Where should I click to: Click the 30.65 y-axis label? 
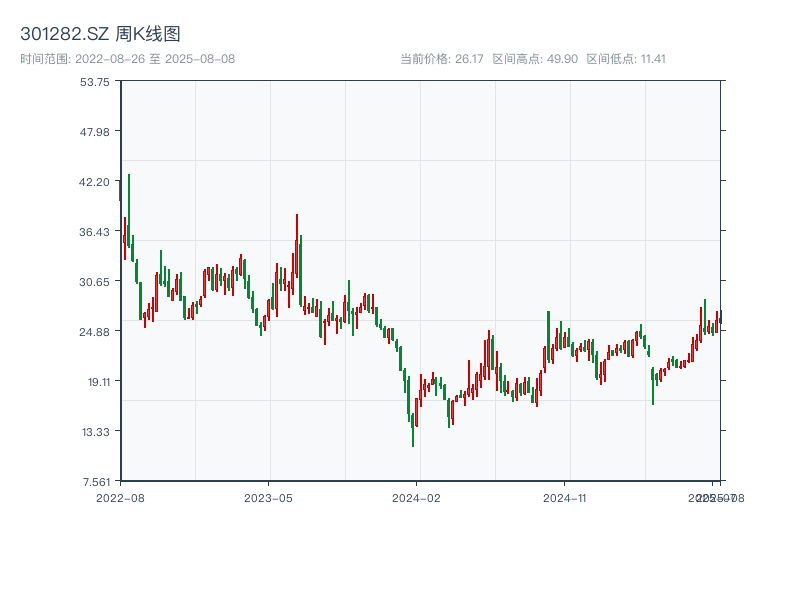[96, 282]
